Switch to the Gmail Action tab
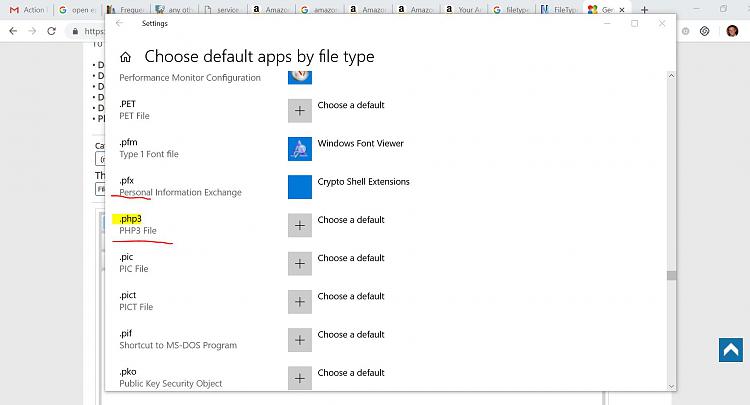This screenshot has width=750, height=405. [x=27, y=10]
